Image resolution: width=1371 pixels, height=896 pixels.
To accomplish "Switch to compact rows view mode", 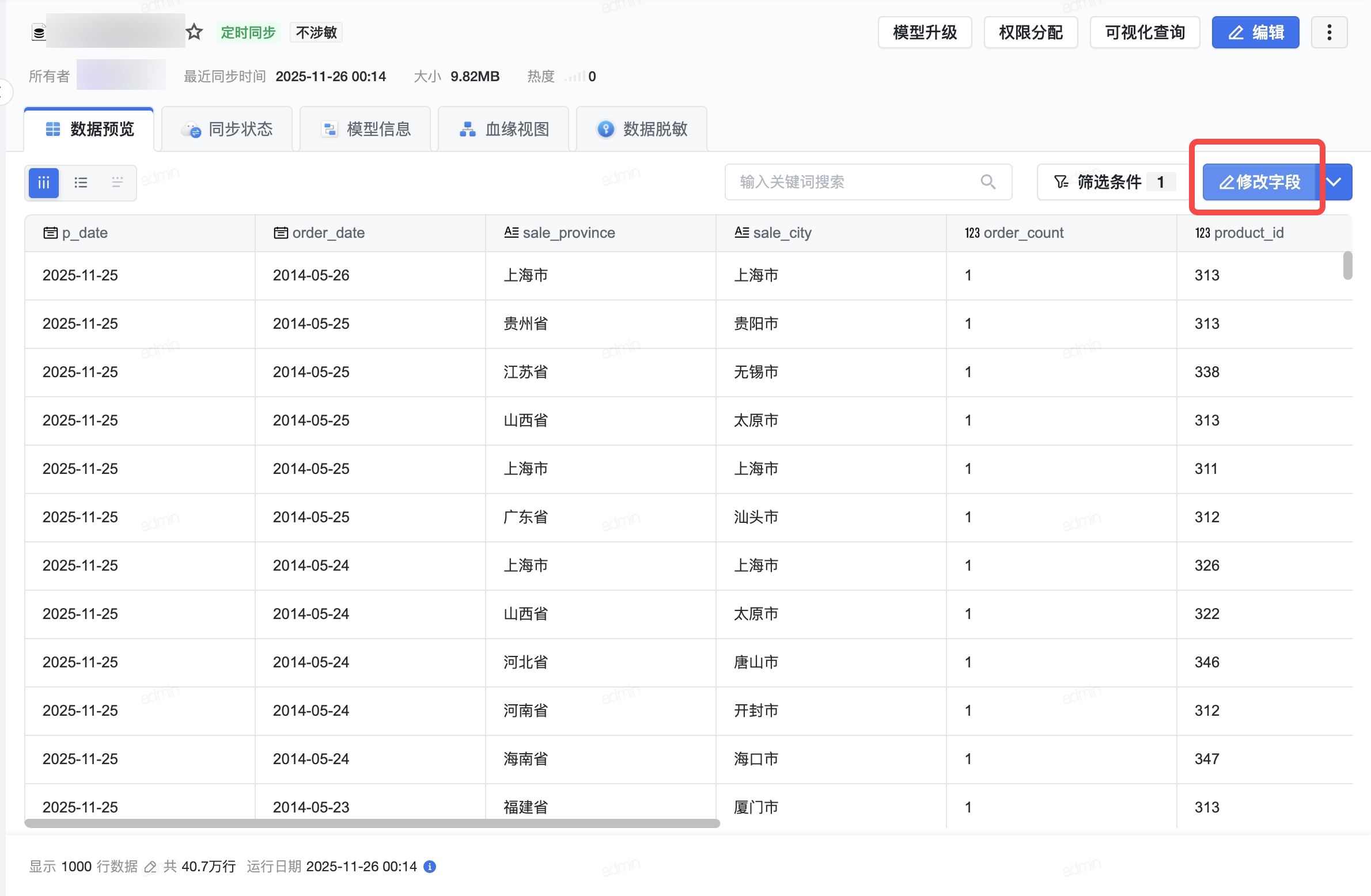I will (117, 183).
